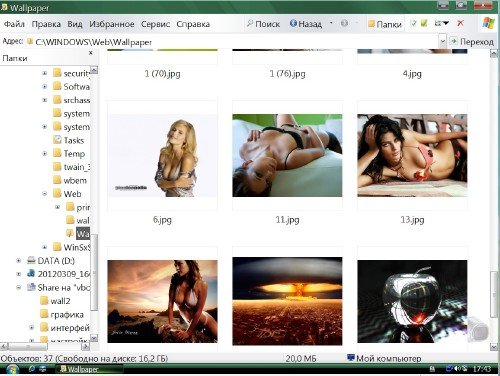The height and width of the screenshot is (376, 500).
Task: Toggle the Папки folders pane button
Action: (385, 24)
